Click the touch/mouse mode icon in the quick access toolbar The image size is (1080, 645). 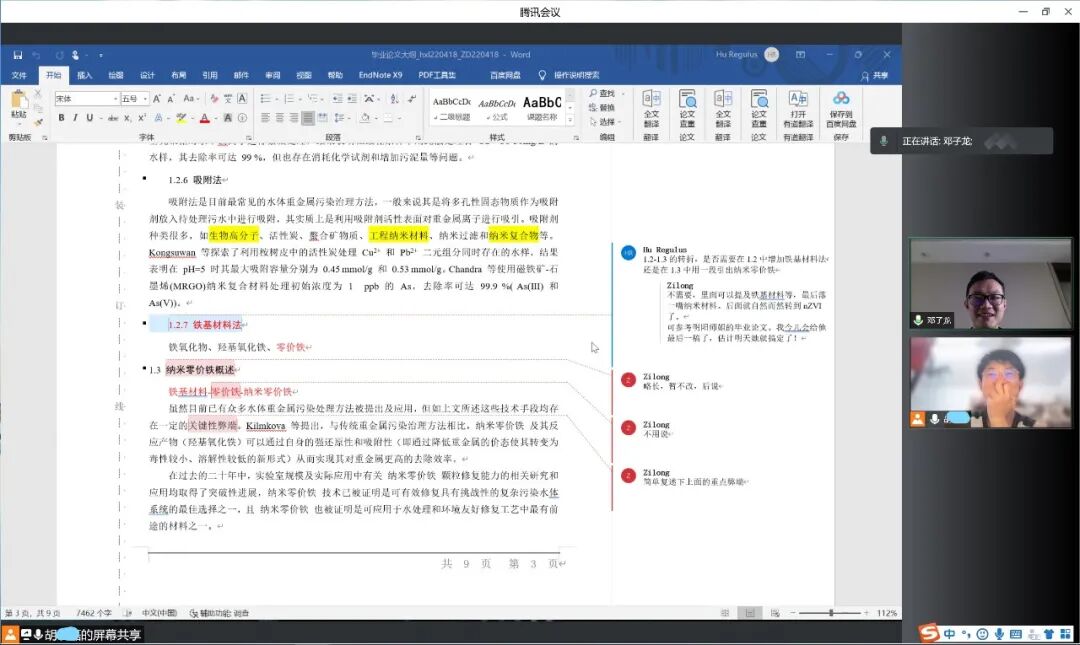[76, 55]
